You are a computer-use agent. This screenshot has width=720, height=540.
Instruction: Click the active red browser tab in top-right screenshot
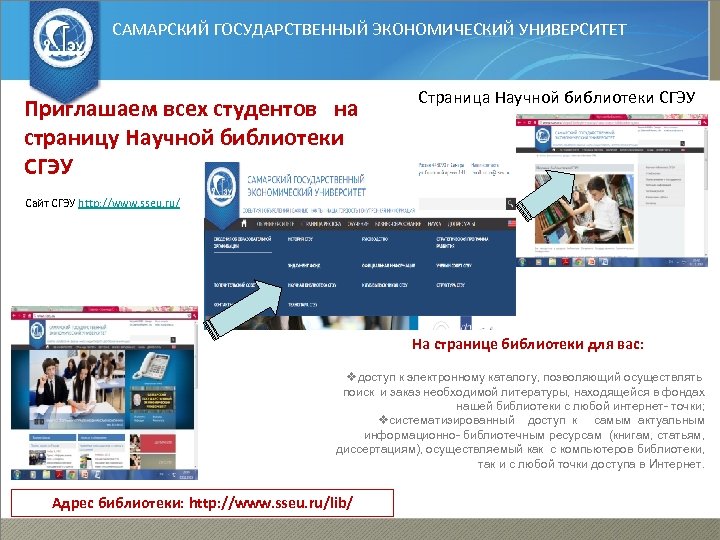coord(608,117)
